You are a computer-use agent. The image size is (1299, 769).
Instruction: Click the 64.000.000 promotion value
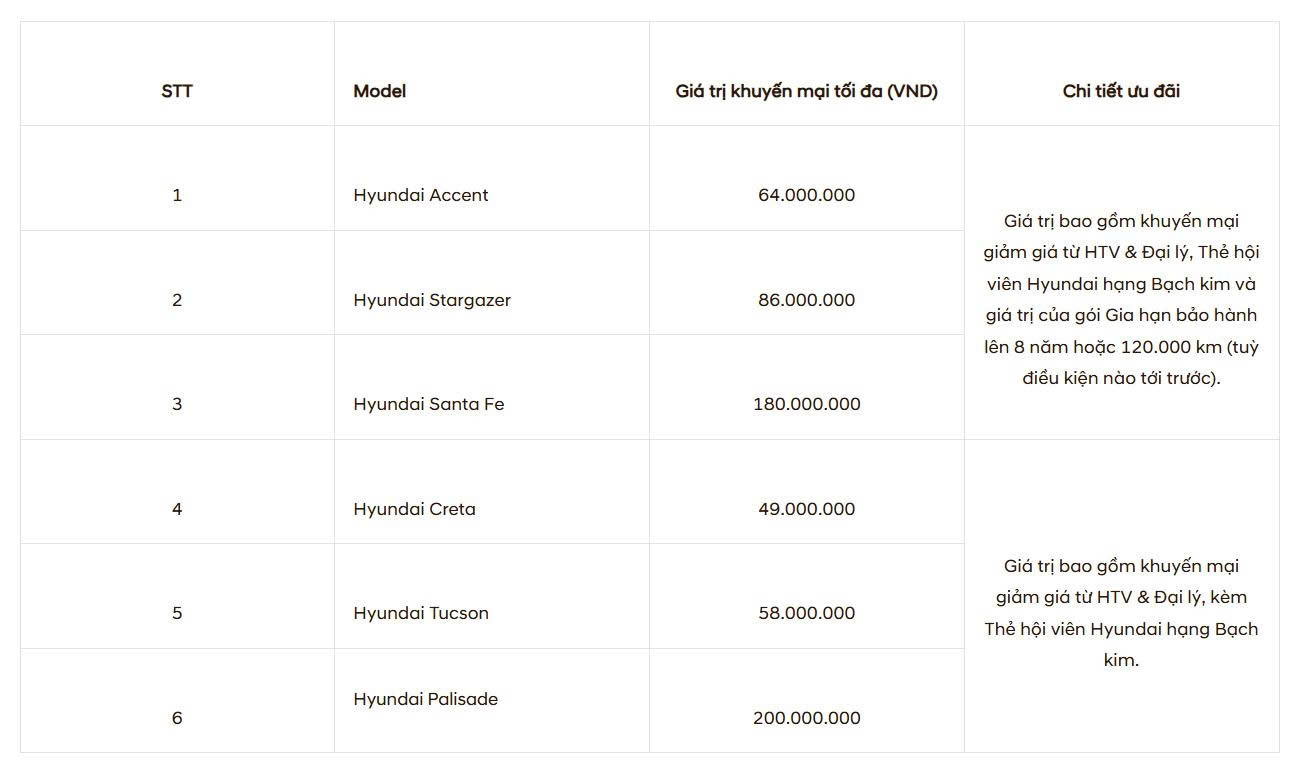click(806, 195)
